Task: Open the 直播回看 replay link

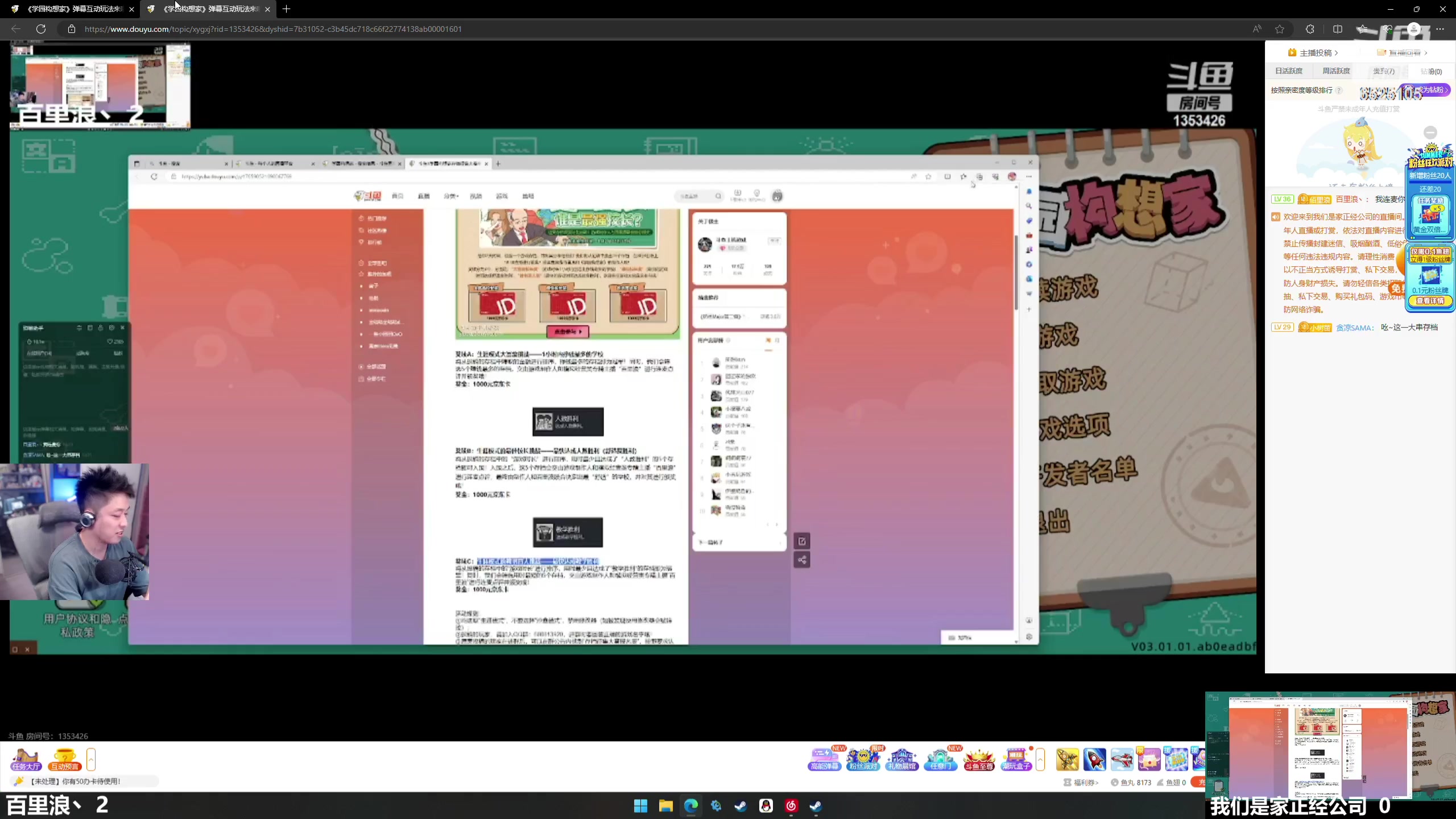Action: coord(1403,53)
